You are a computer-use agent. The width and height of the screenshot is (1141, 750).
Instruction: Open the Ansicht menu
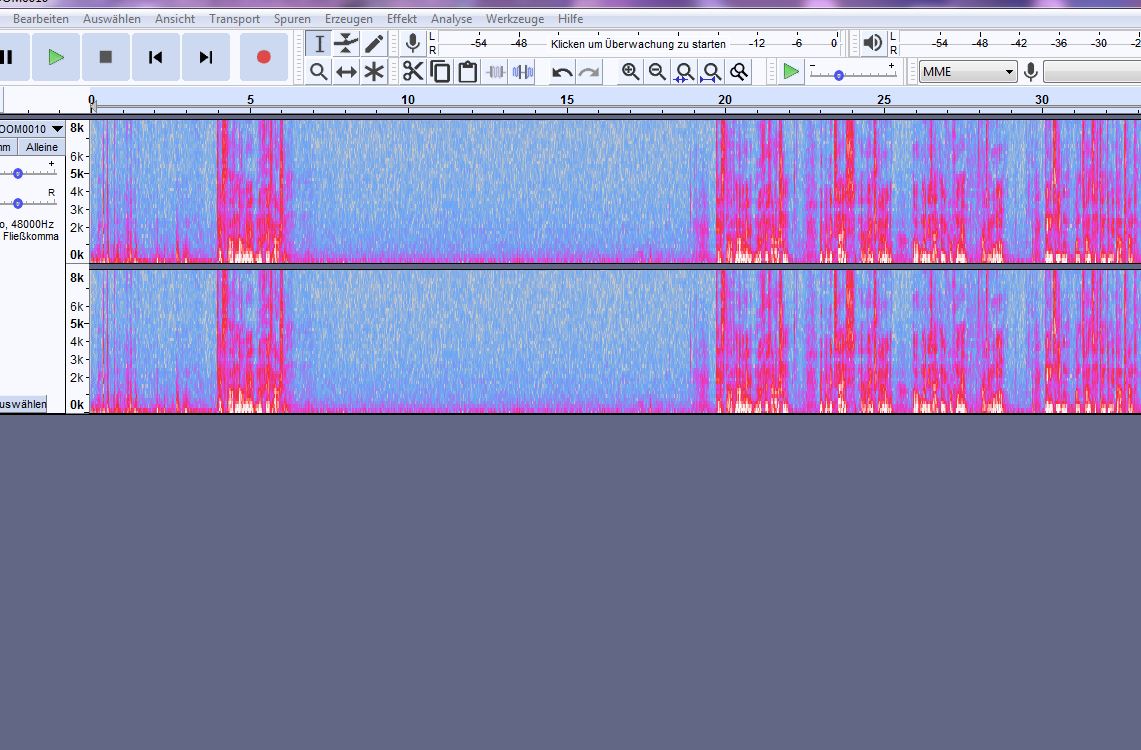click(x=175, y=19)
